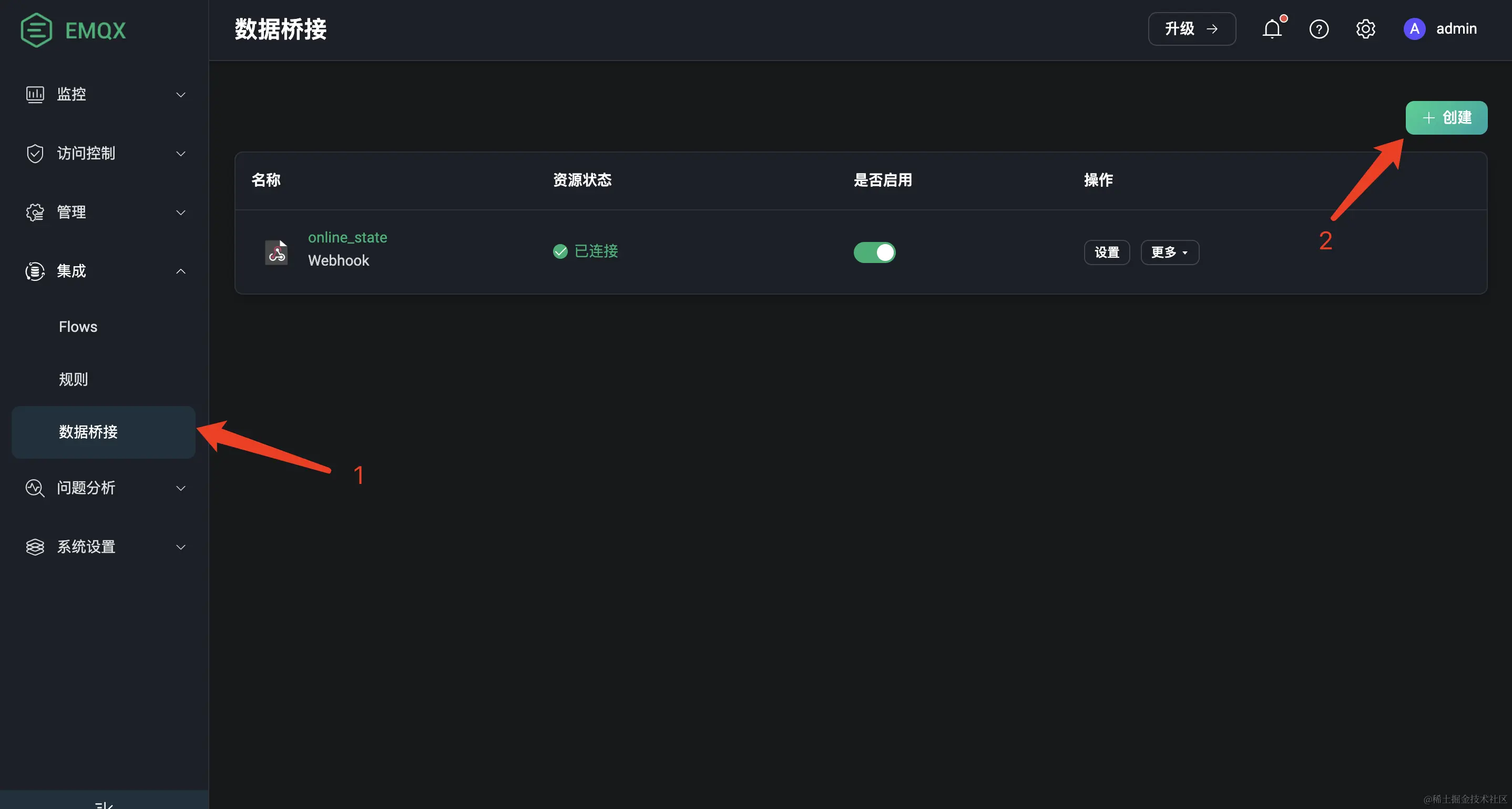Select 数据桥接 in the sidebar

(88, 432)
